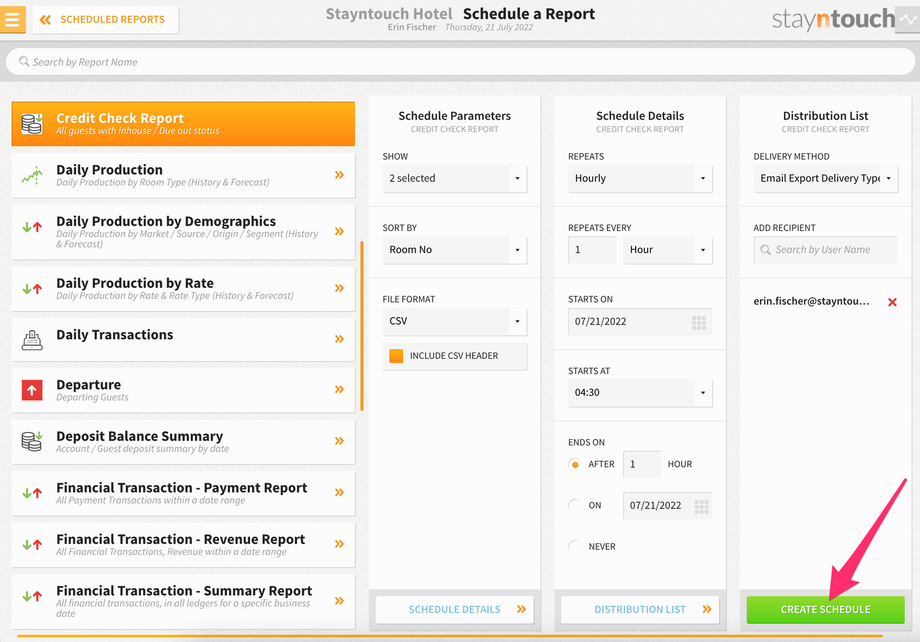Click the Daily Transactions register icon
Image resolution: width=920 pixels, height=642 pixels.
(x=32, y=340)
